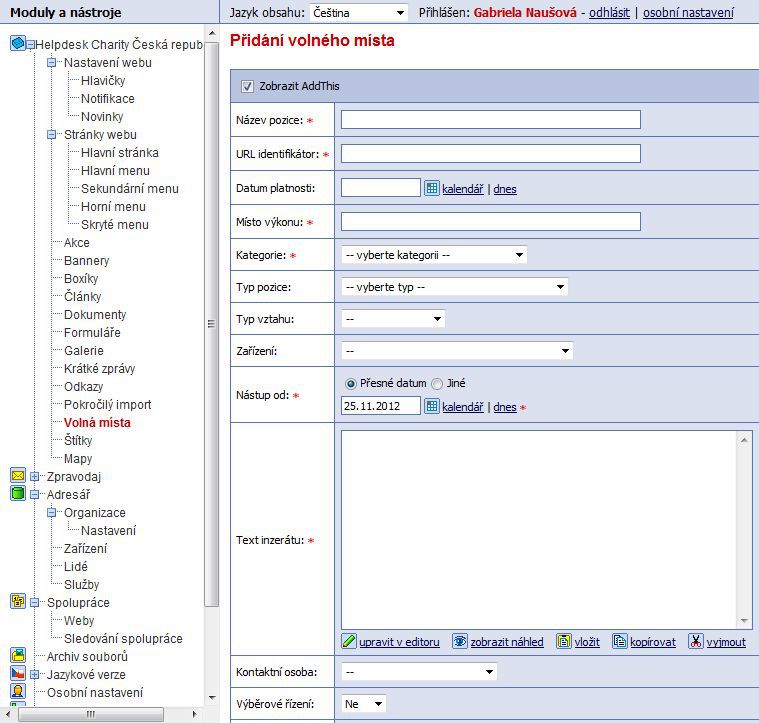Collapse the Helpdesk Charity root node
The height and width of the screenshot is (723, 759).
tap(31, 45)
